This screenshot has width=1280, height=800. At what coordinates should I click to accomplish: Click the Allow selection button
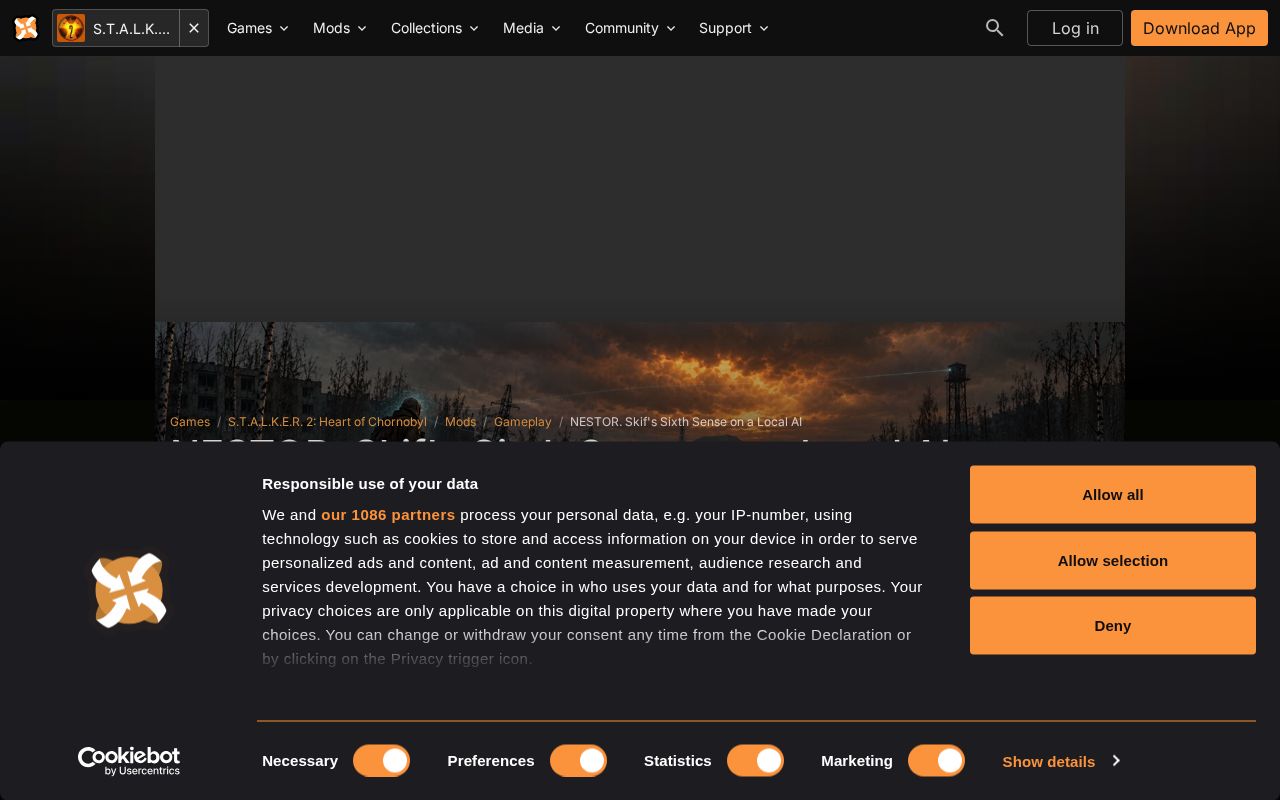[x=1113, y=560]
